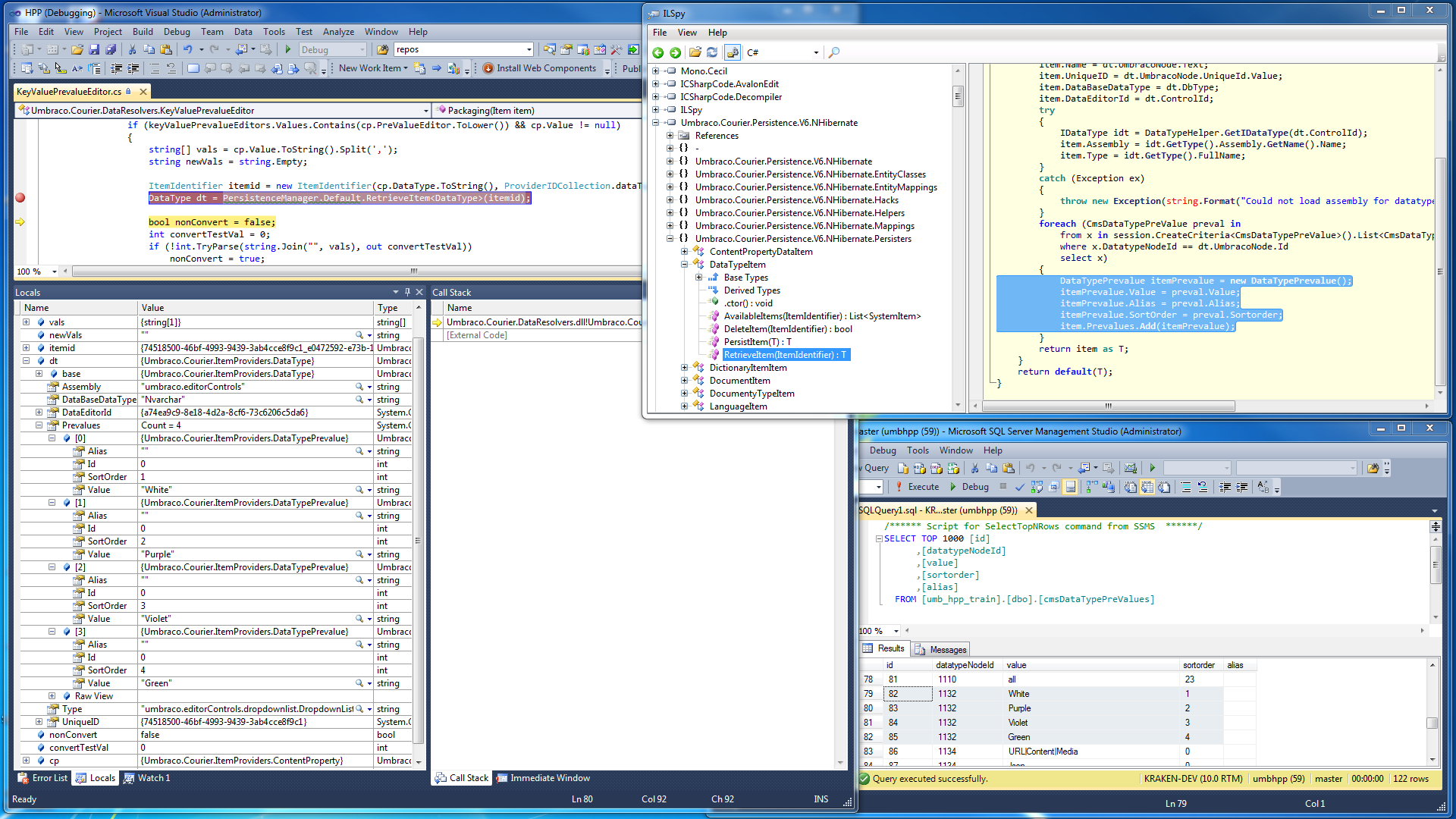This screenshot has height=819, width=1456.
Task: Open Debug configuration dropdown in Visual Studio
Action: tap(362, 50)
